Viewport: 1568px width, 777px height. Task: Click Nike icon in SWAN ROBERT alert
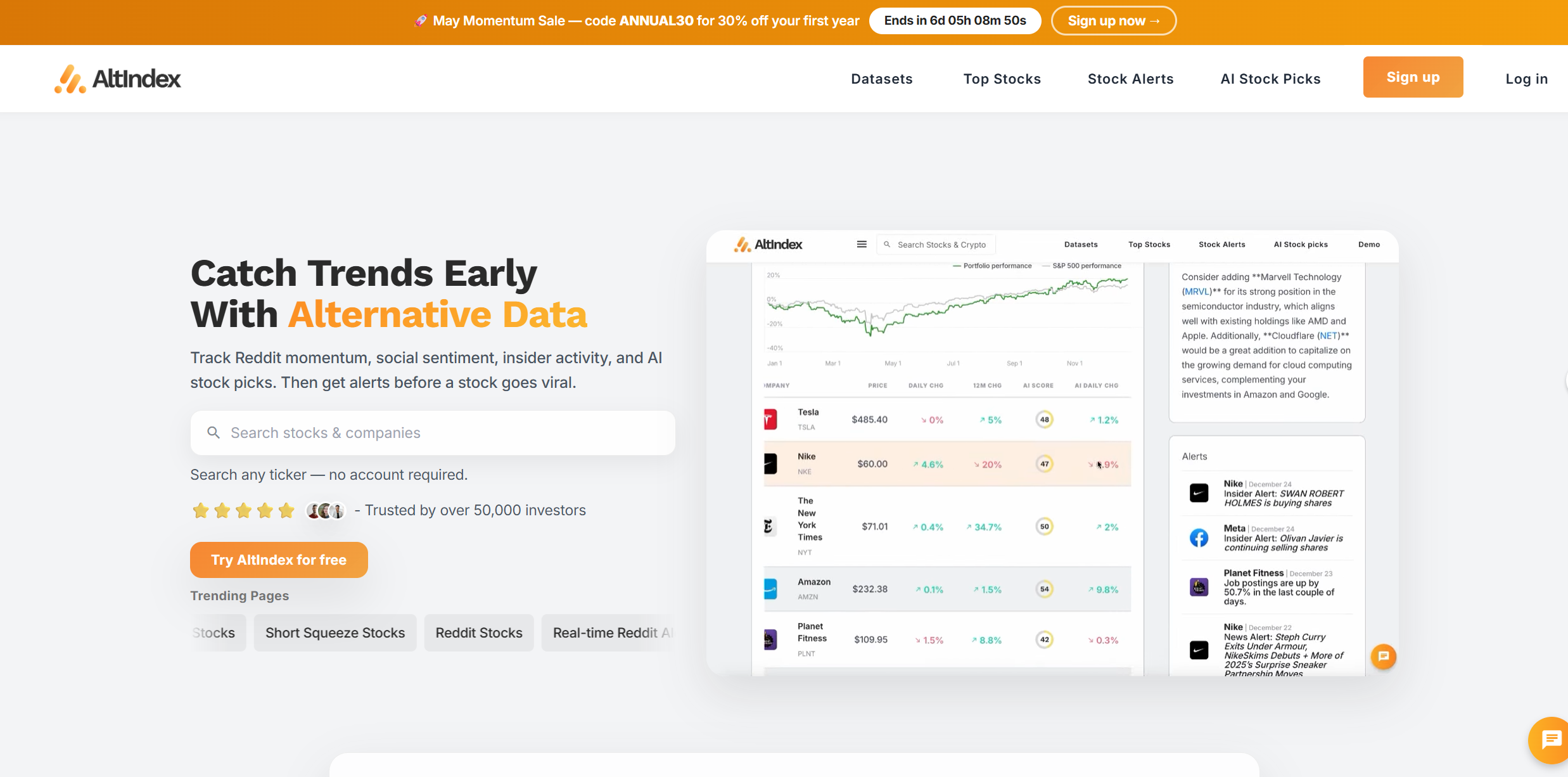point(1199,493)
